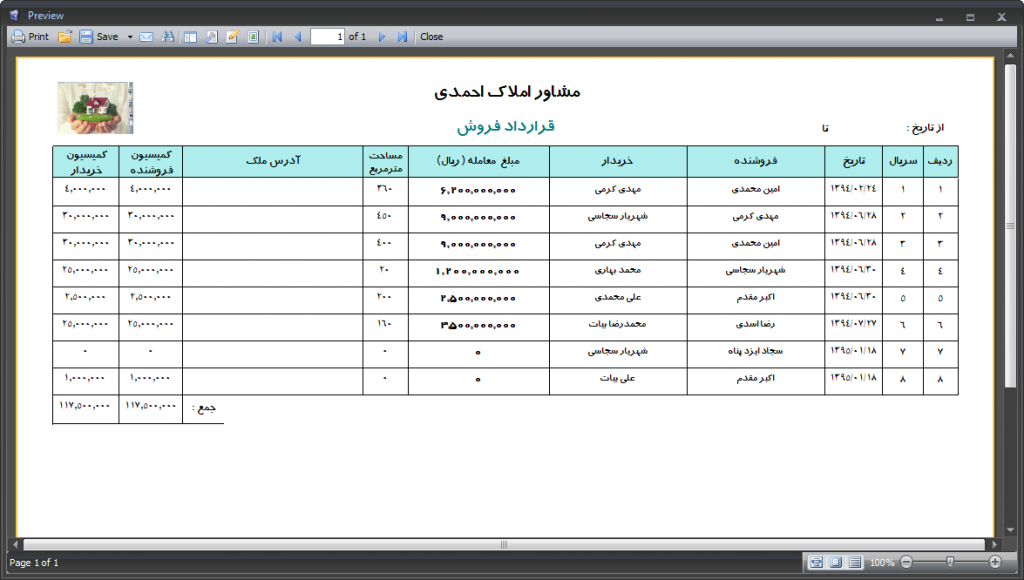Image resolution: width=1024 pixels, height=580 pixels.
Task: Click the Save button
Action: click(x=98, y=37)
